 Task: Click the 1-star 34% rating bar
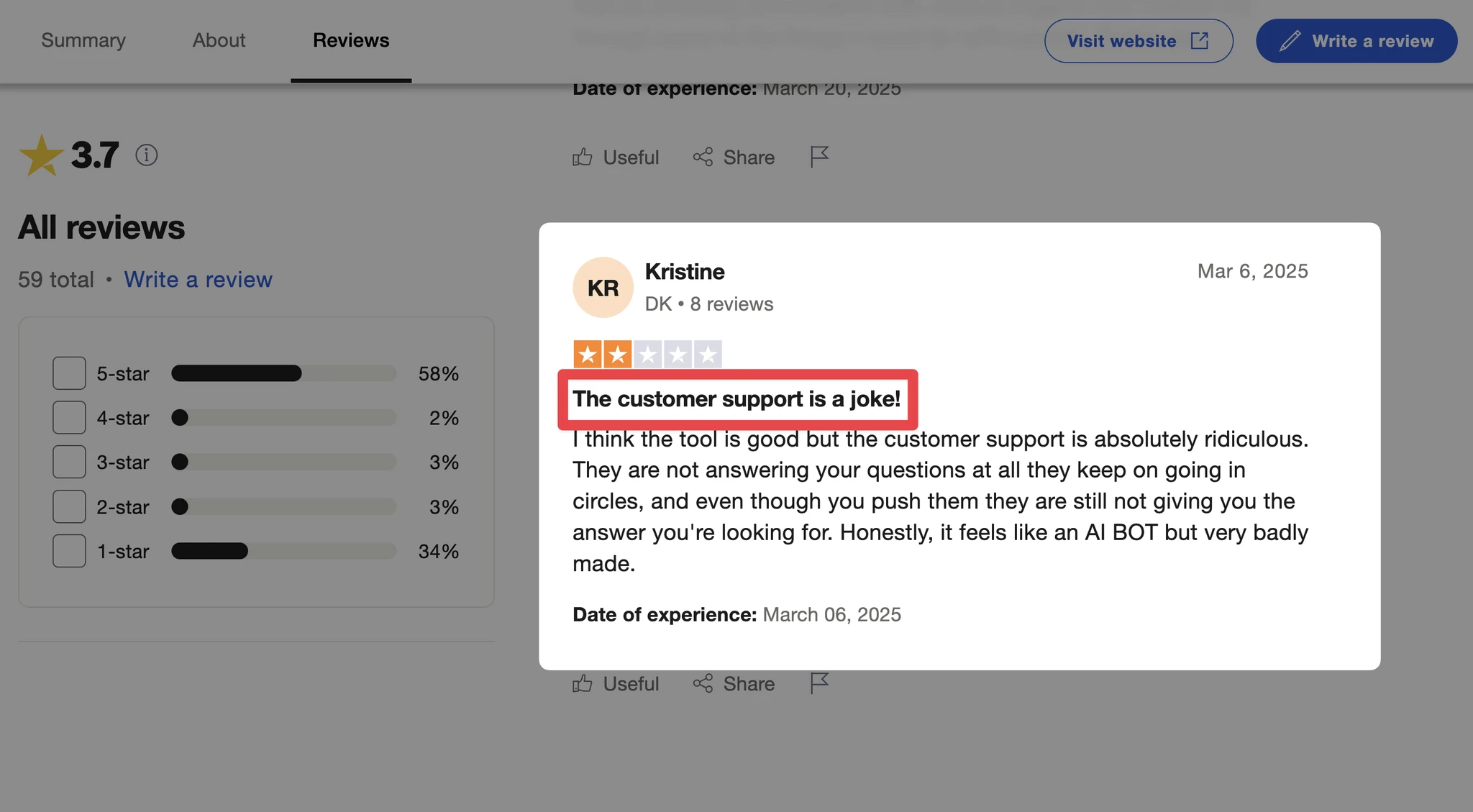pyautogui.click(x=283, y=552)
